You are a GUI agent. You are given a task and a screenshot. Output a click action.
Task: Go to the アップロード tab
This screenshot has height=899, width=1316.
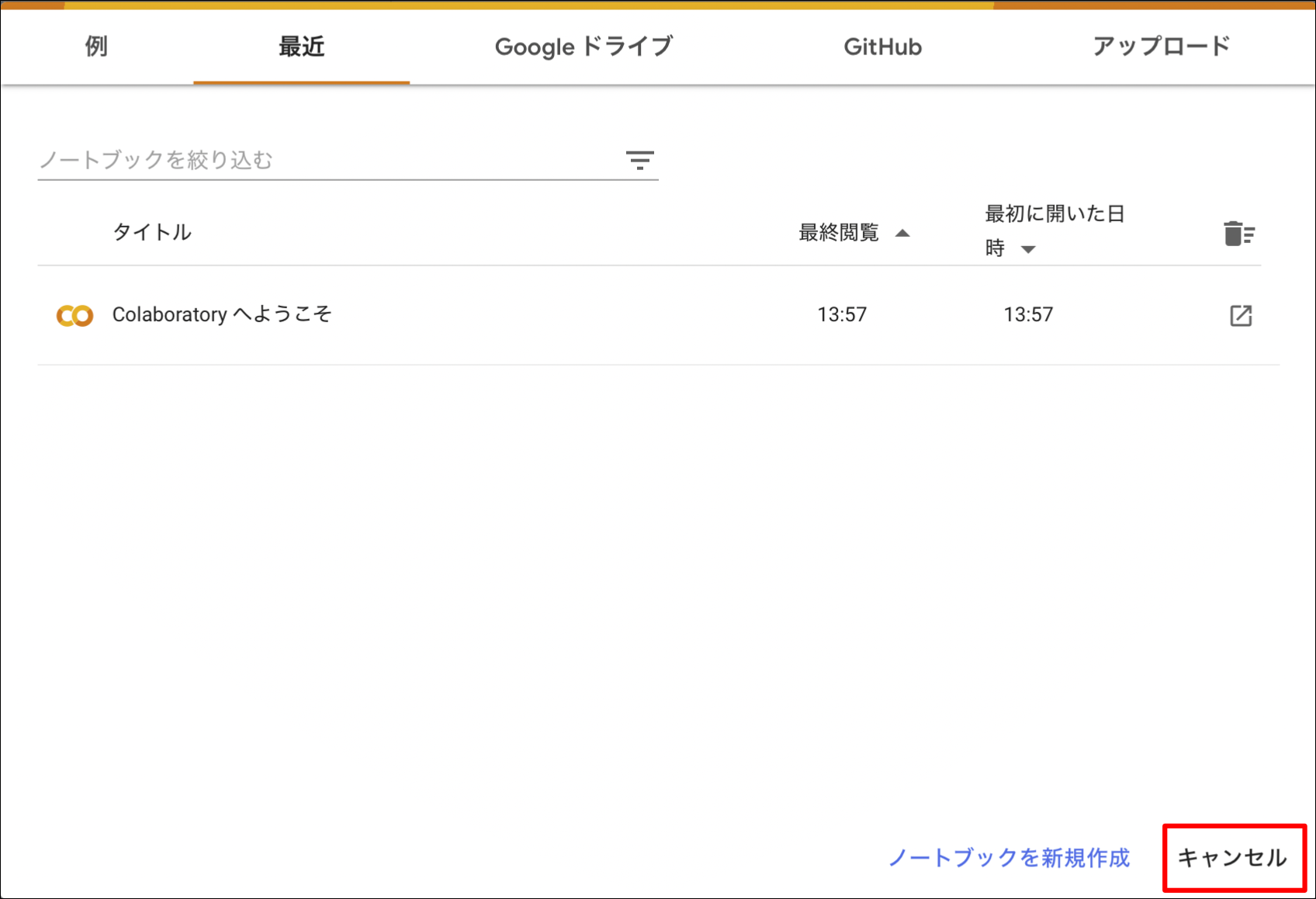click(x=1161, y=46)
